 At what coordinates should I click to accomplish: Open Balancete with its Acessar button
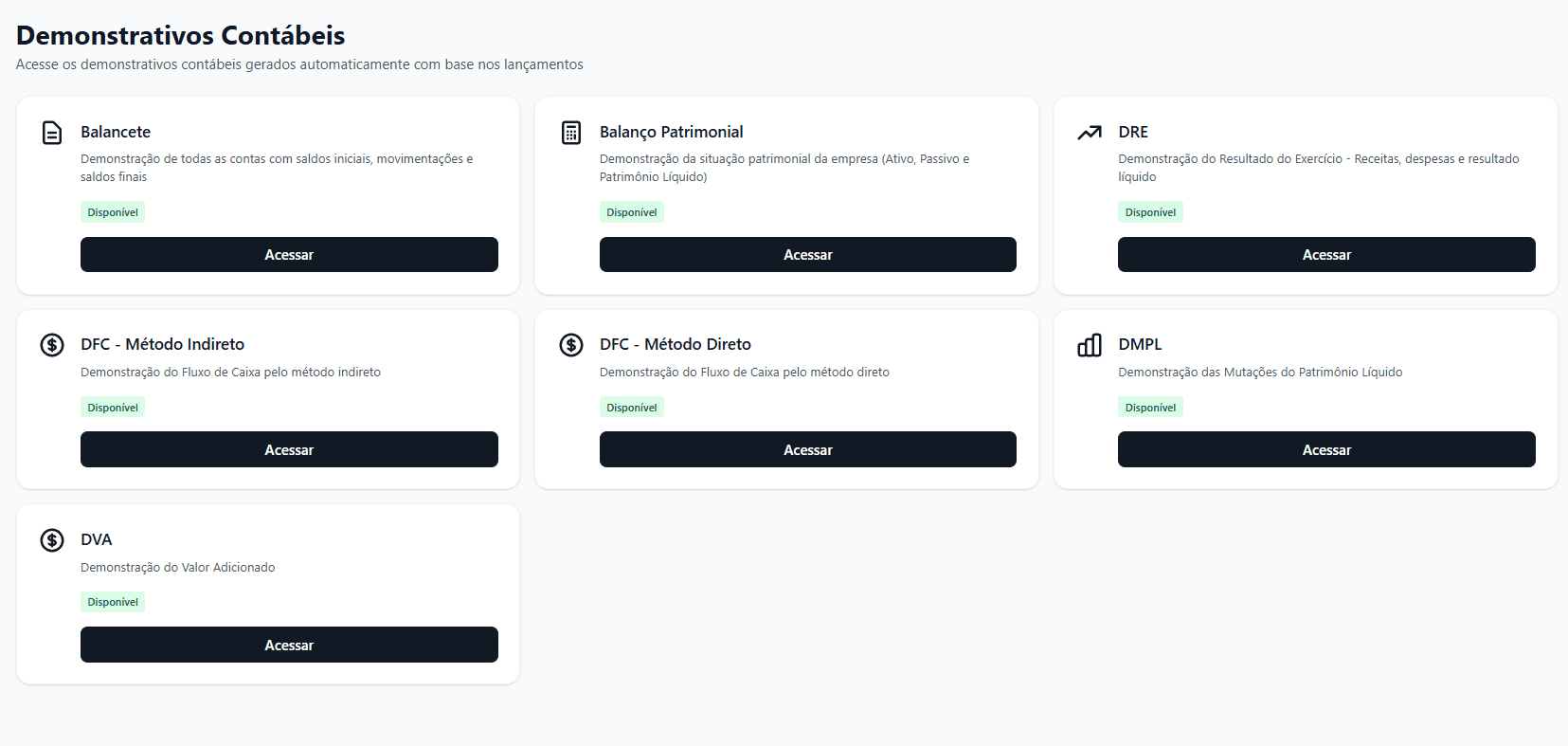(289, 255)
